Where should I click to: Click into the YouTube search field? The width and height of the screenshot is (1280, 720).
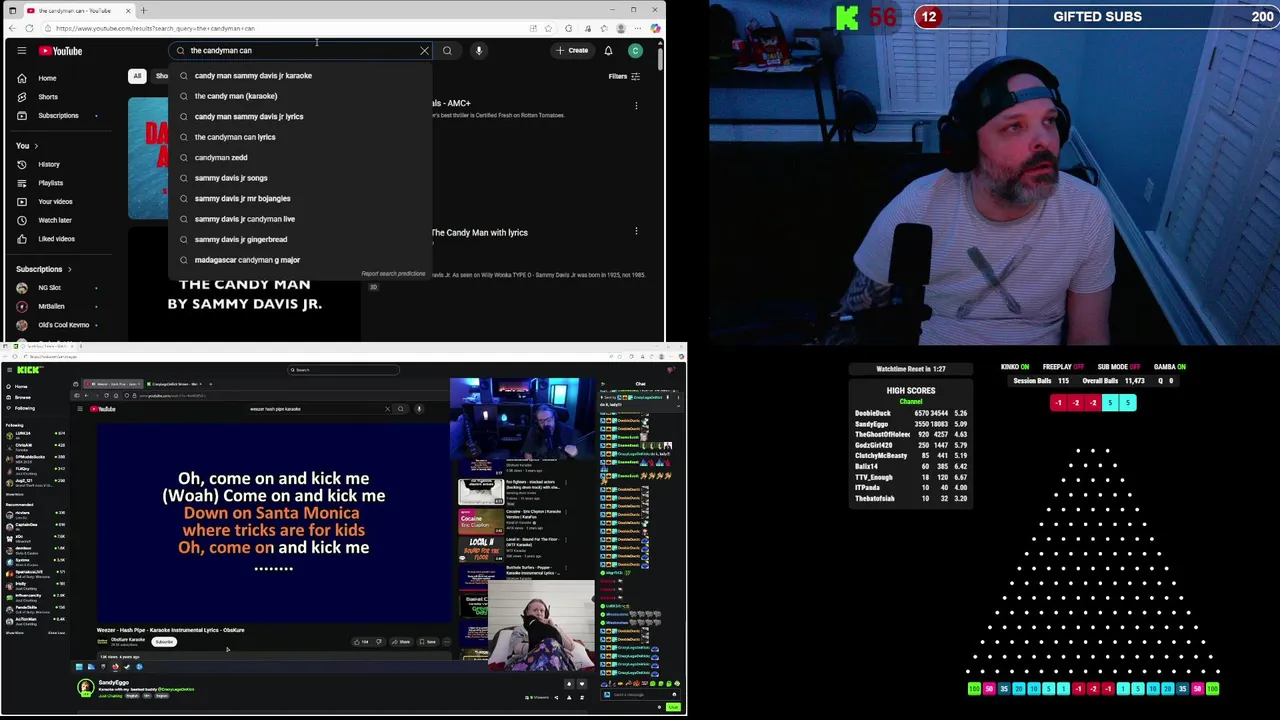(300, 50)
